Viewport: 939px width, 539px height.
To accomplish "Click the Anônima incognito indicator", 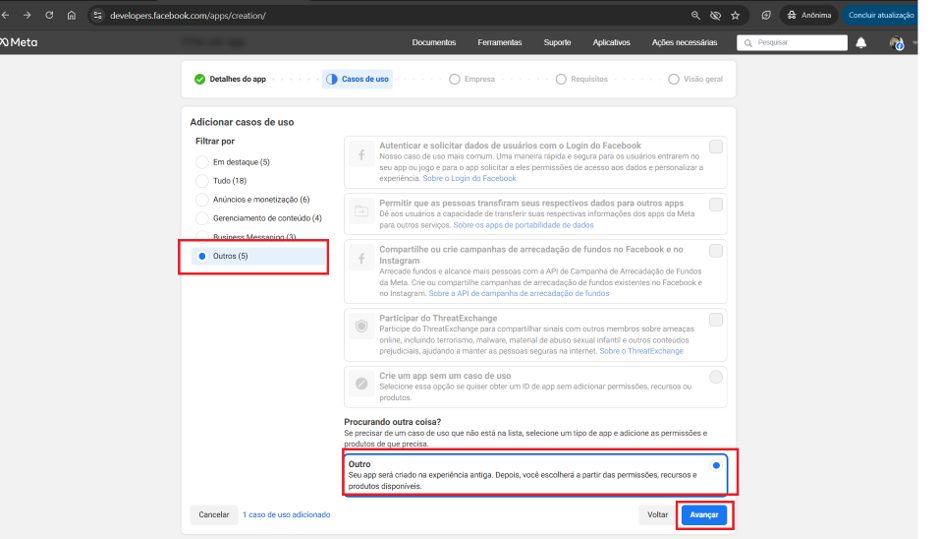I will click(x=809, y=16).
